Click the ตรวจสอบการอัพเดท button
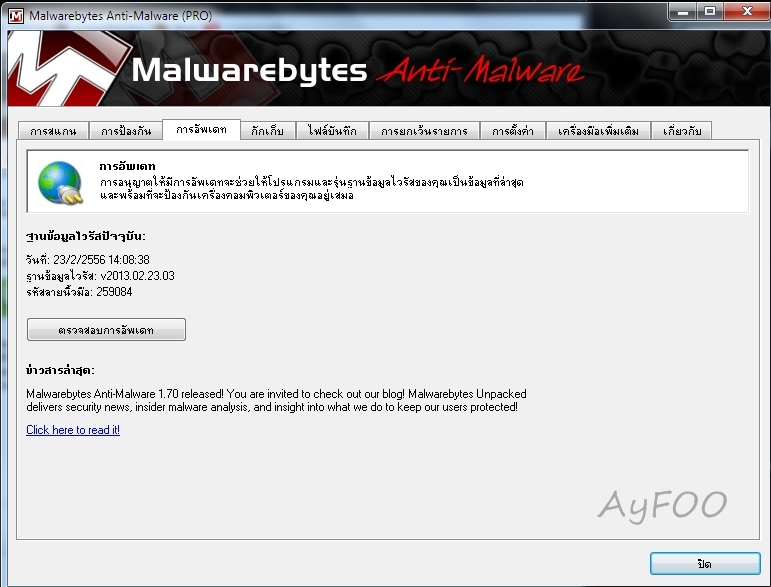The image size is (771, 587). tap(106, 329)
